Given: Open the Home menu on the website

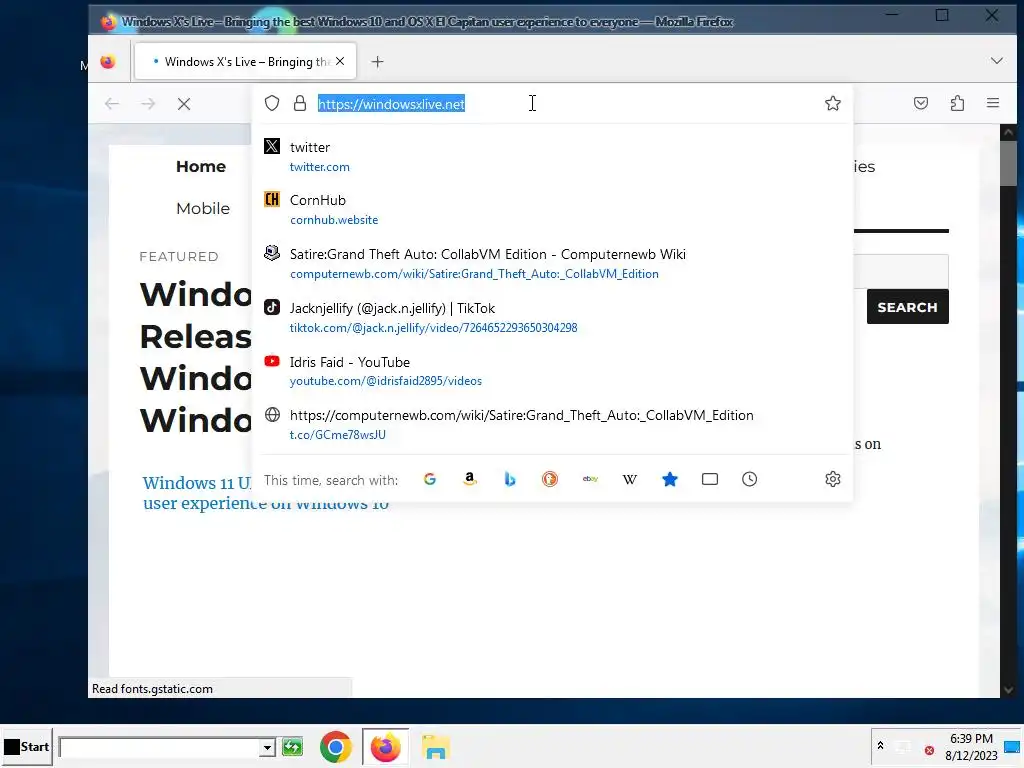Looking at the screenshot, I should (201, 167).
